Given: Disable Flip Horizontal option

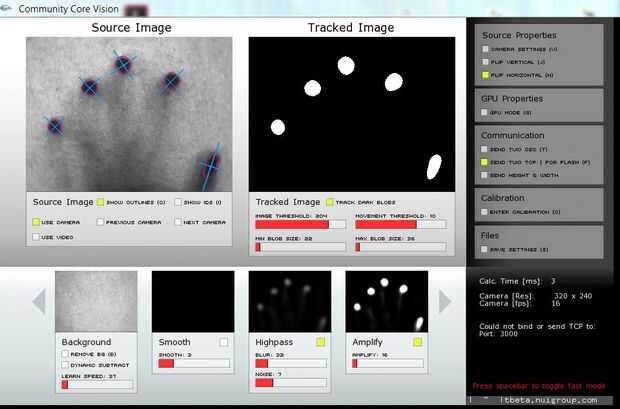Looking at the screenshot, I should [x=486, y=75].
